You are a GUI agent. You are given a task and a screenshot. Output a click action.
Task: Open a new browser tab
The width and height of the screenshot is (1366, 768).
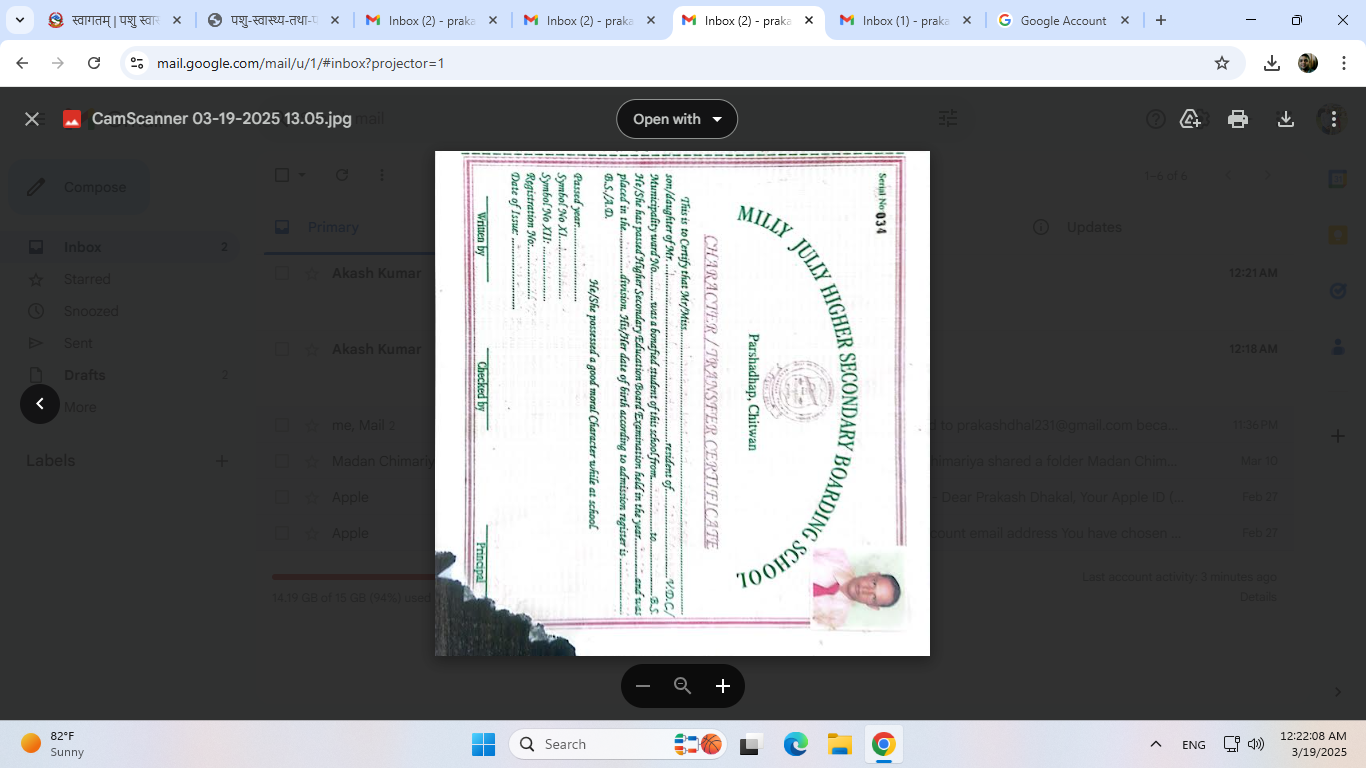(1160, 20)
